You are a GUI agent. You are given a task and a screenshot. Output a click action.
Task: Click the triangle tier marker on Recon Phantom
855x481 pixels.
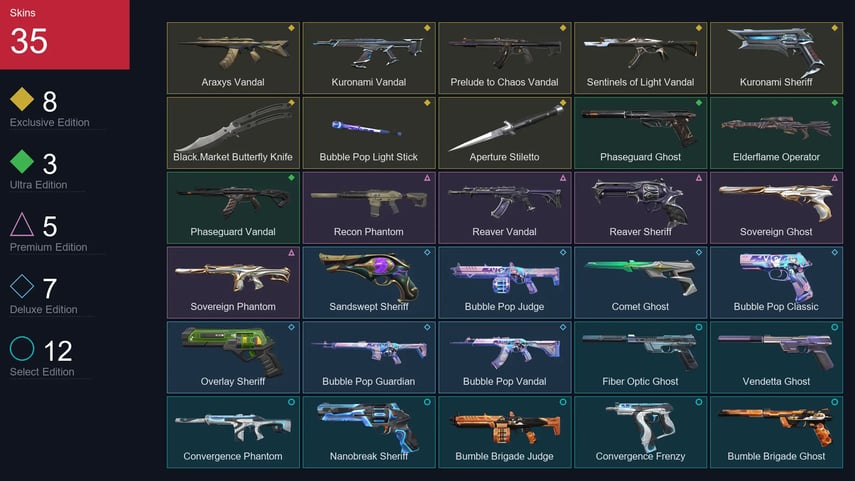pyautogui.click(x=427, y=178)
